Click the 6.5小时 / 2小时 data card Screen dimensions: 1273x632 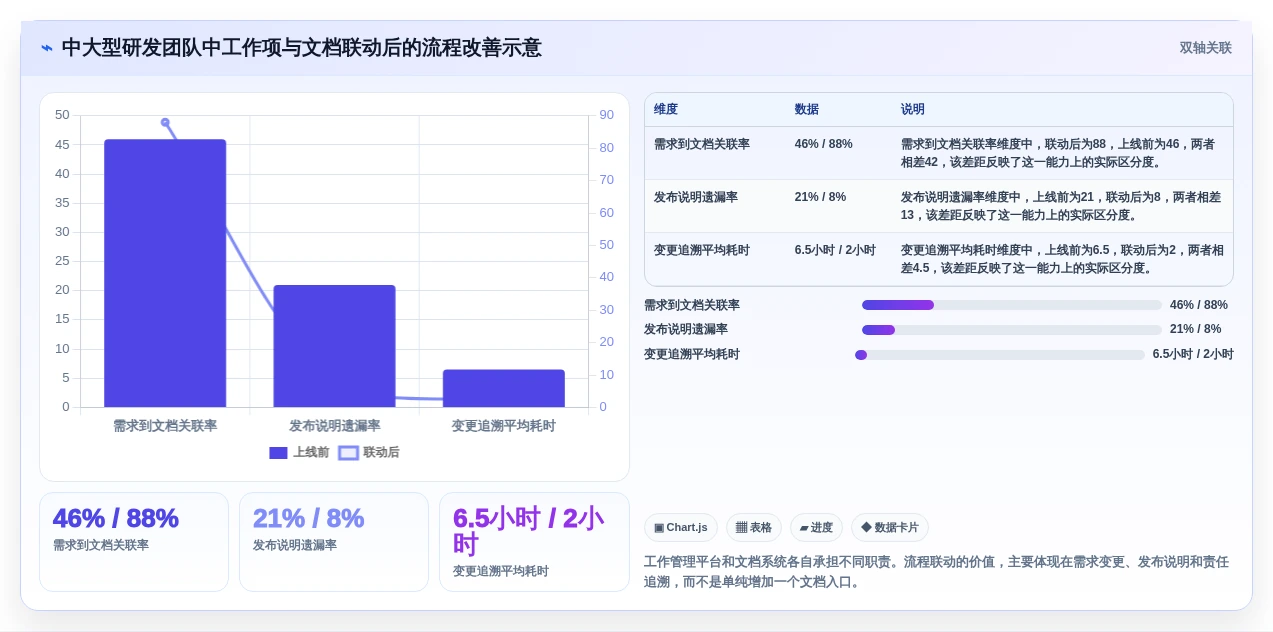[534, 542]
